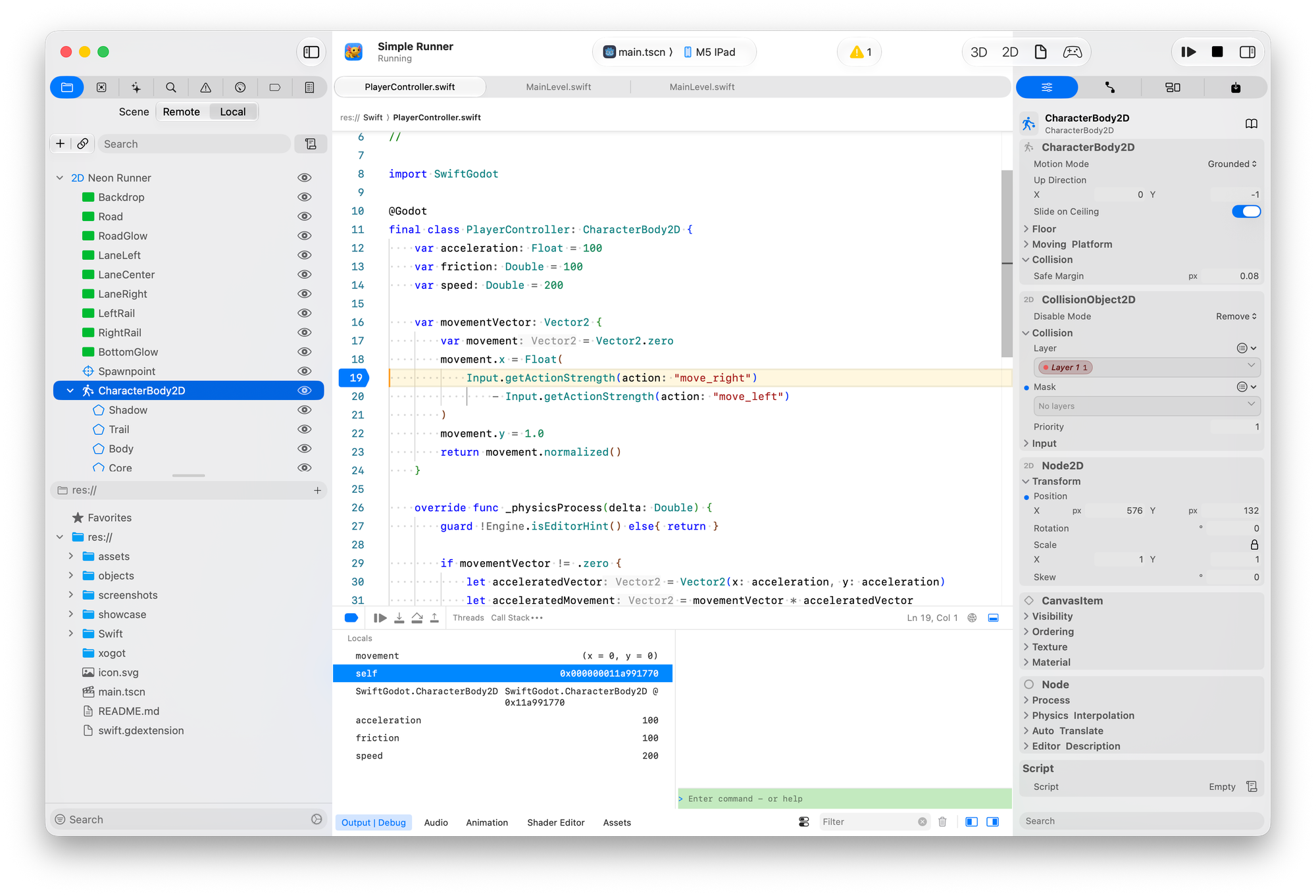Hide the Neon Runner root node

click(x=304, y=178)
